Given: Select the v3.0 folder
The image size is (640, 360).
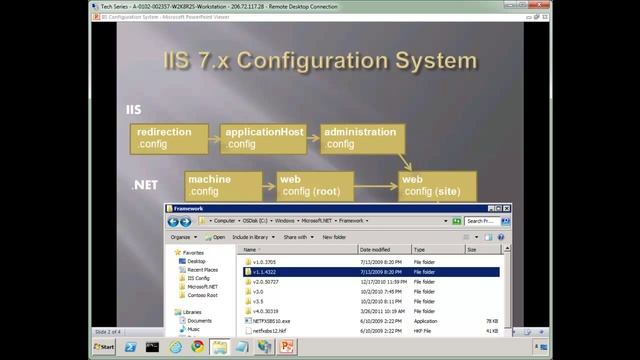Looking at the screenshot, I should coord(258,292).
